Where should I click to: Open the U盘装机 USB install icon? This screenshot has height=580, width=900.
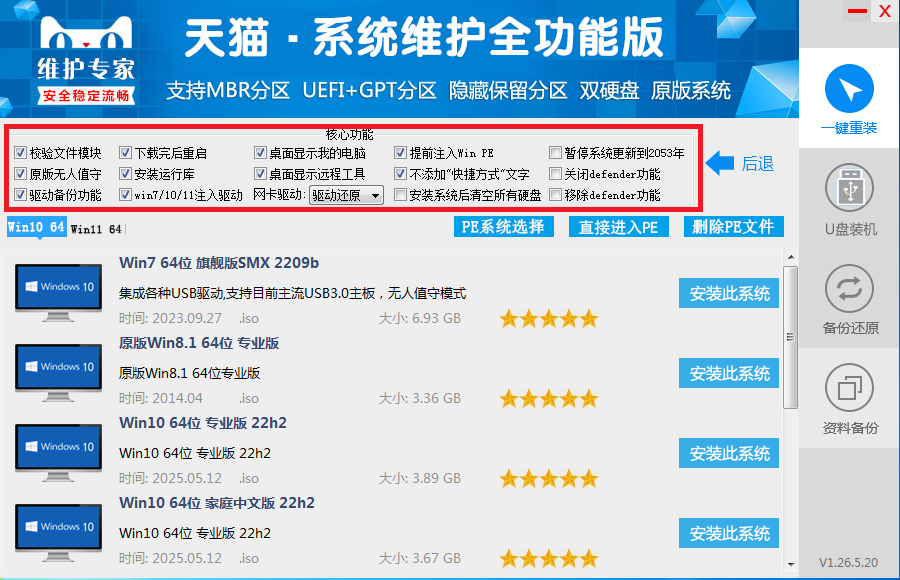click(x=849, y=188)
